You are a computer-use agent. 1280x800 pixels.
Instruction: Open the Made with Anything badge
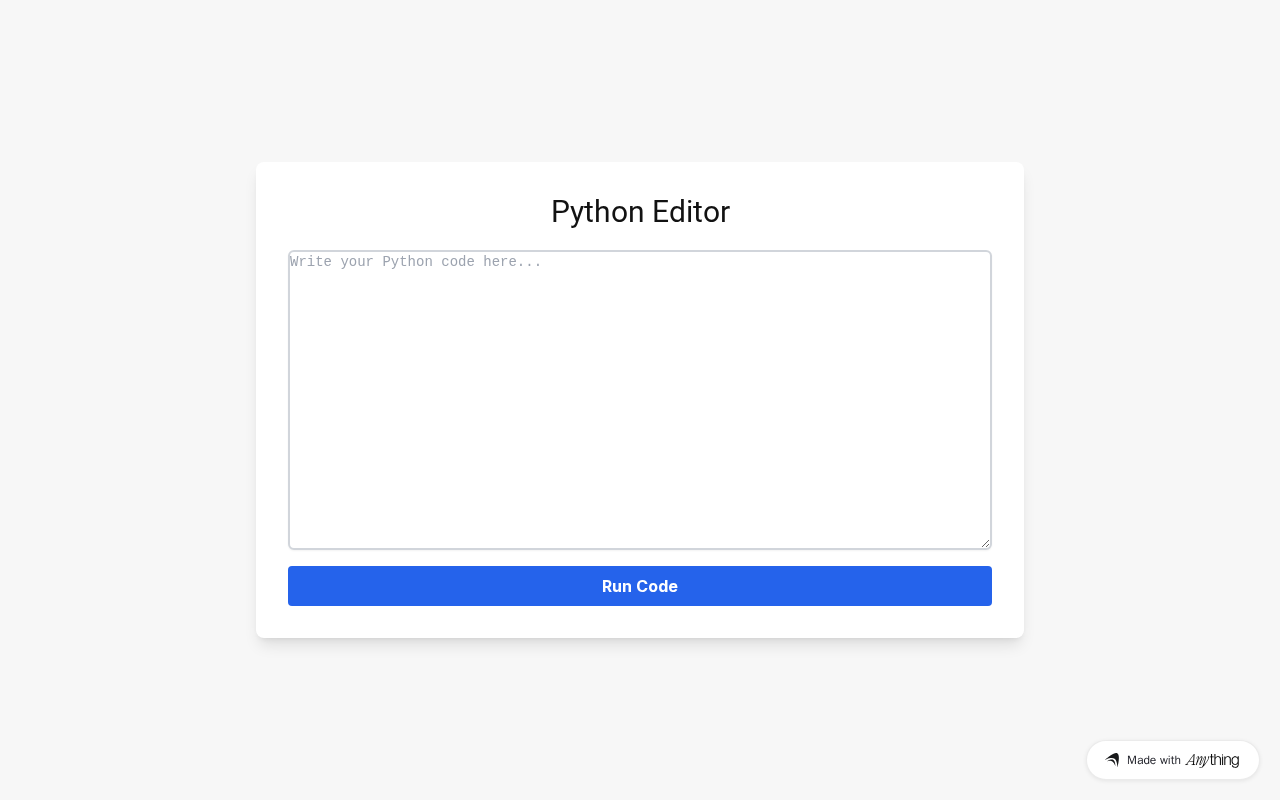tap(1172, 760)
